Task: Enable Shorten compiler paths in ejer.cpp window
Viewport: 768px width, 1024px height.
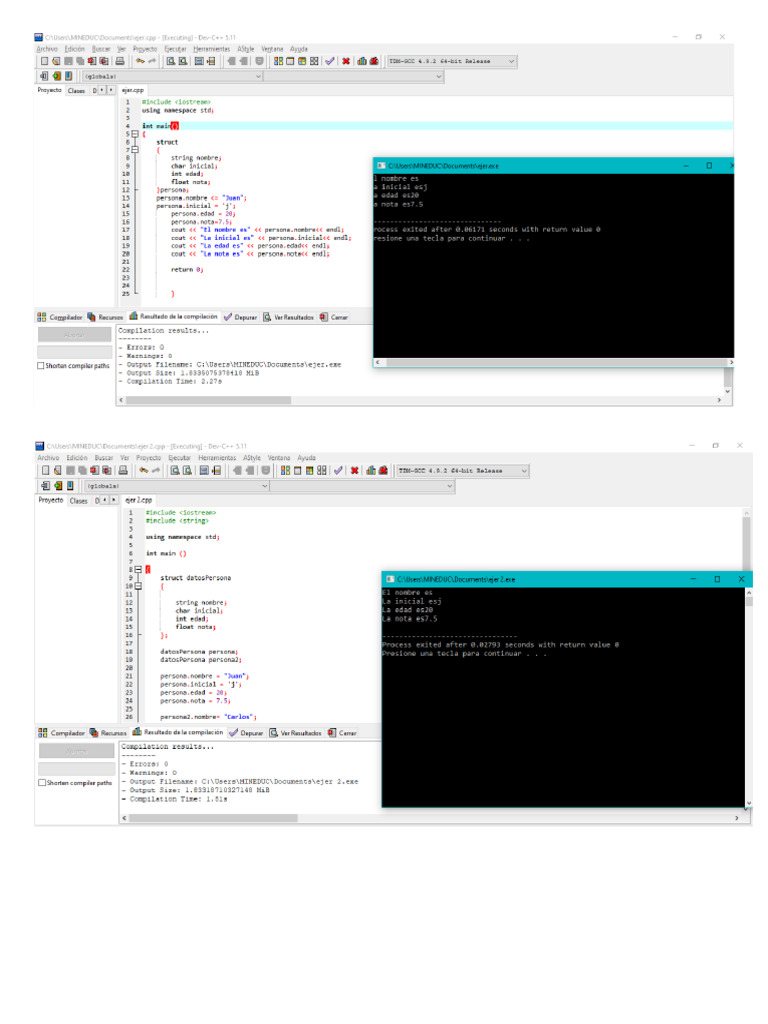Action: [x=41, y=366]
